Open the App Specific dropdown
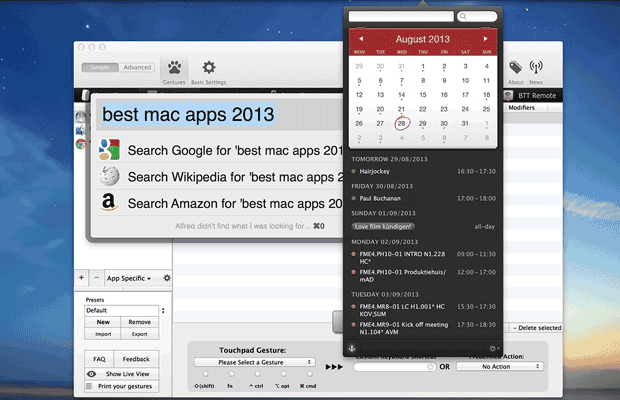 [129, 278]
